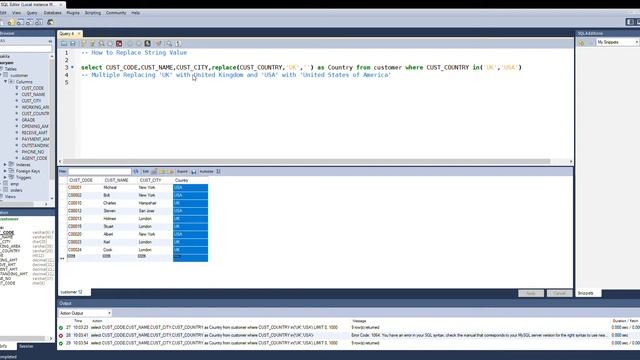Click the yellow new SQL tab icon in main toolbar

pos(11,22)
